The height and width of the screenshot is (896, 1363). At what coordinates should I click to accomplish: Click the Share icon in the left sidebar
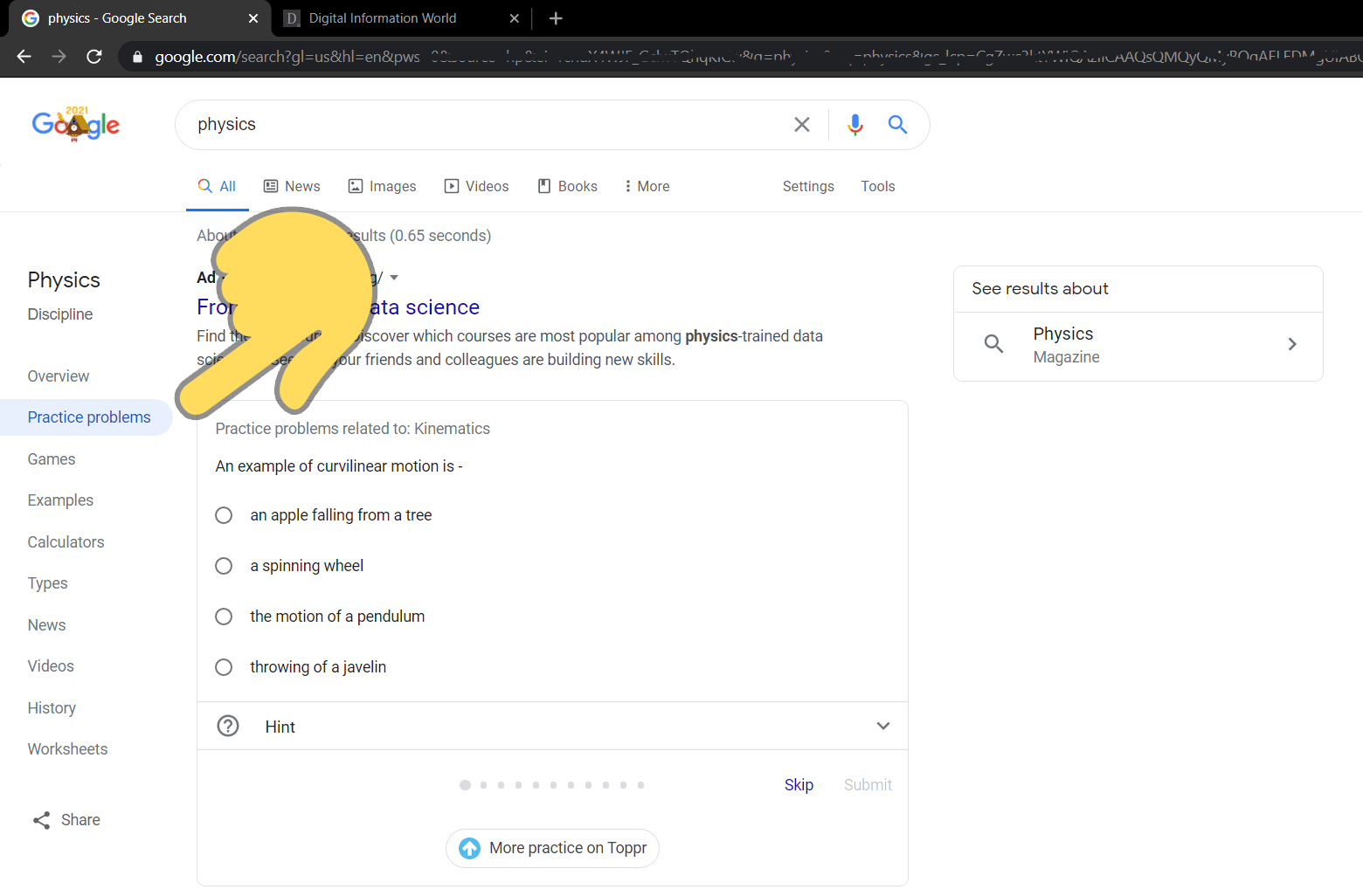coord(41,819)
